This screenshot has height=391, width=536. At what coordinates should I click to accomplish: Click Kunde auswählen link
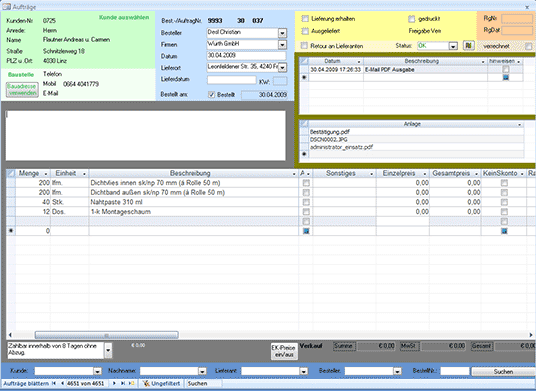[124, 17]
